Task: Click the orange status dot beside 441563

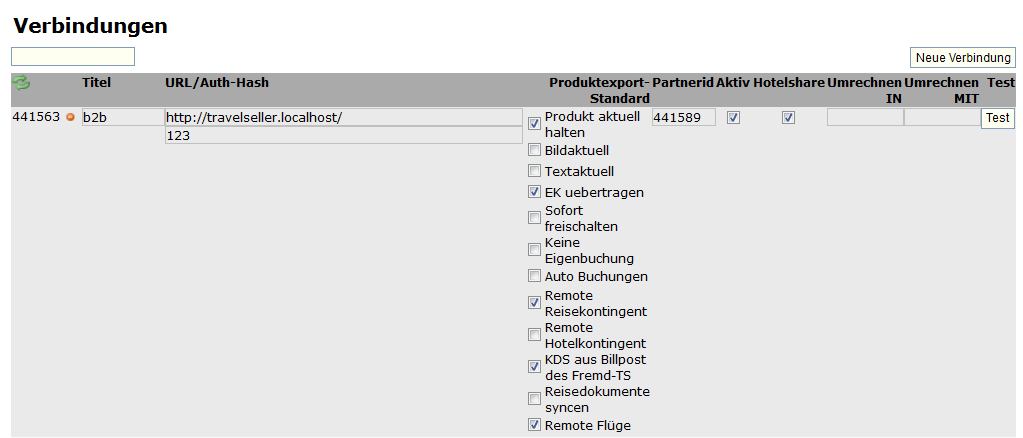Action: click(70, 118)
